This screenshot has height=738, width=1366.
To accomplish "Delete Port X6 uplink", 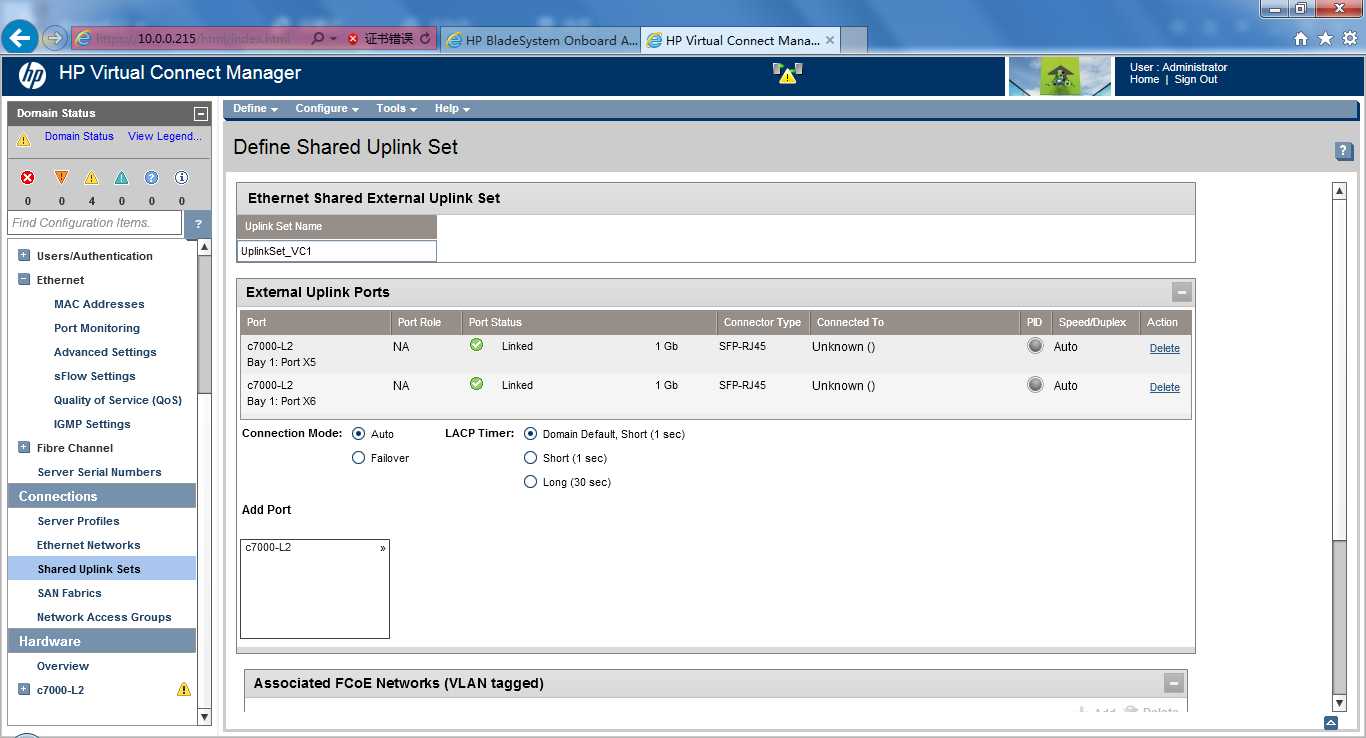I will pyautogui.click(x=1164, y=388).
